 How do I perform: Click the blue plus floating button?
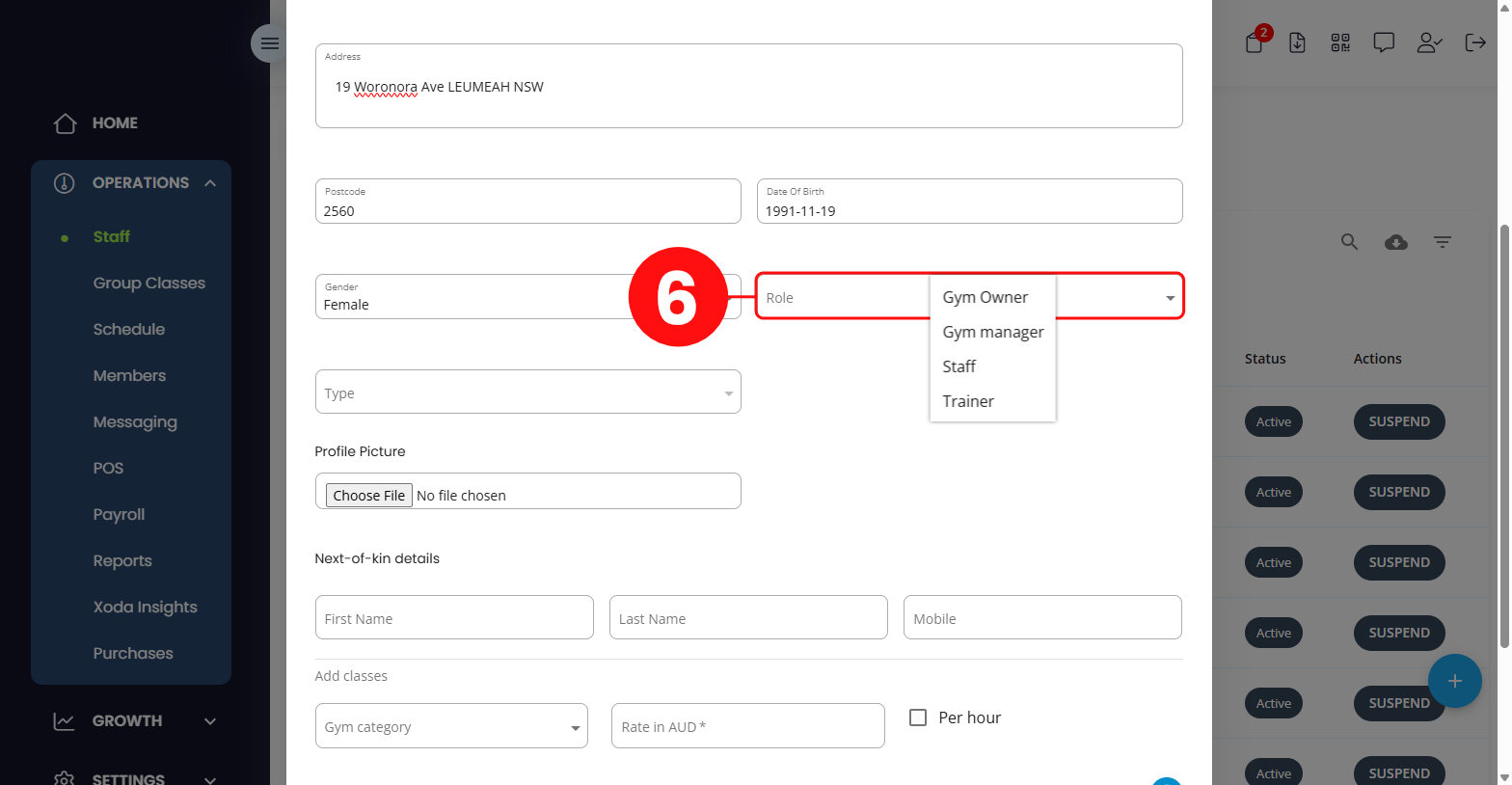point(1455,681)
